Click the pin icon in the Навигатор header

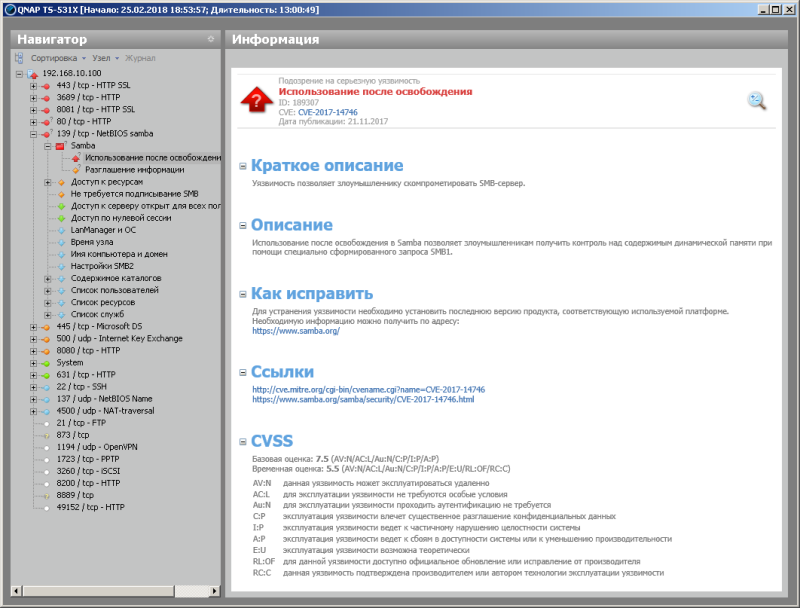[x=211, y=39]
